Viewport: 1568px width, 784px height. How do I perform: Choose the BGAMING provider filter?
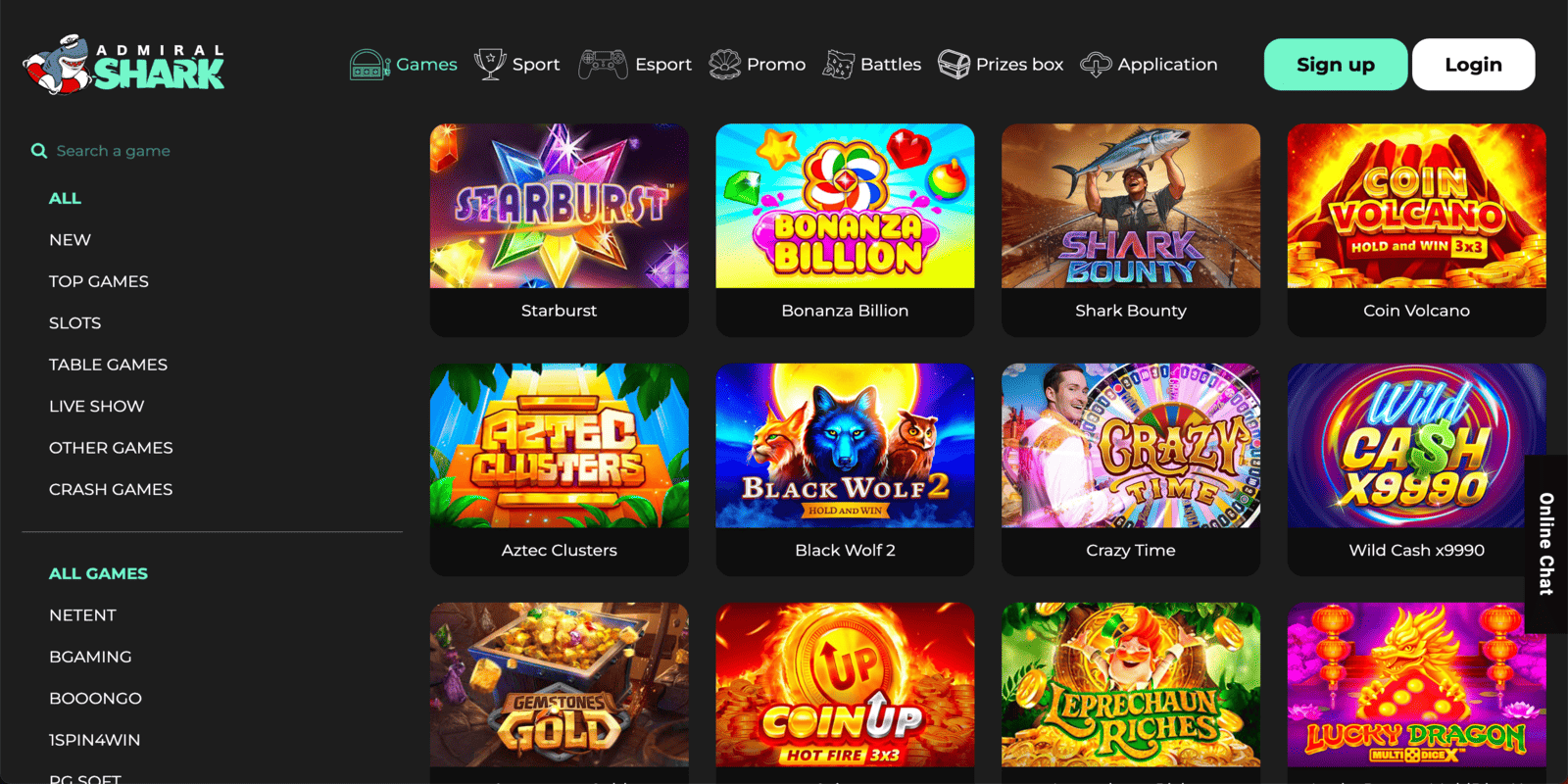pyautogui.click(x=90, y=657)
